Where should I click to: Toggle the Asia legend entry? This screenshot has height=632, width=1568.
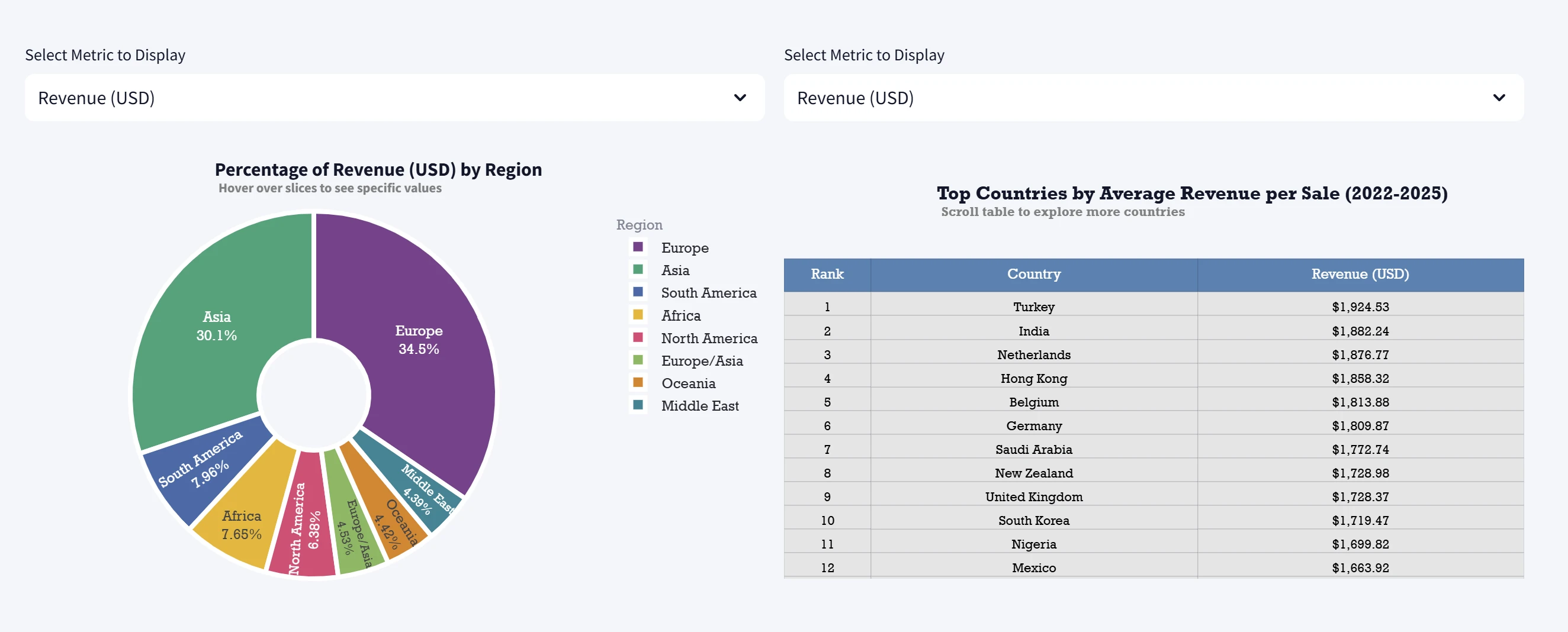[675, 270]
